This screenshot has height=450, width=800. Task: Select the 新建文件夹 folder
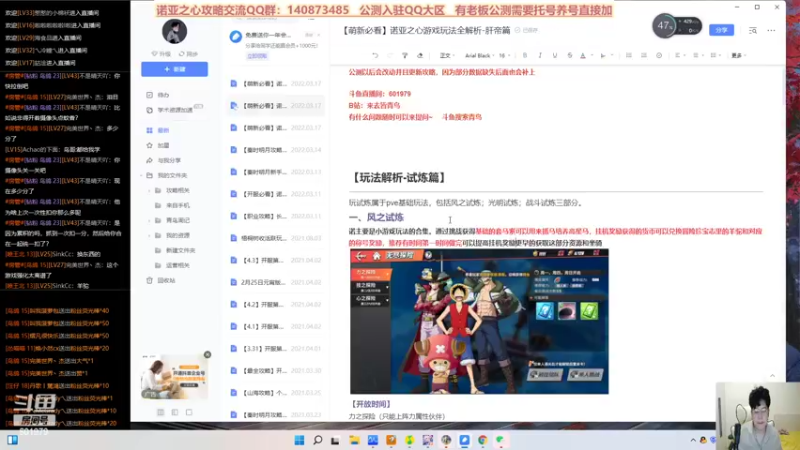[181, 251]
